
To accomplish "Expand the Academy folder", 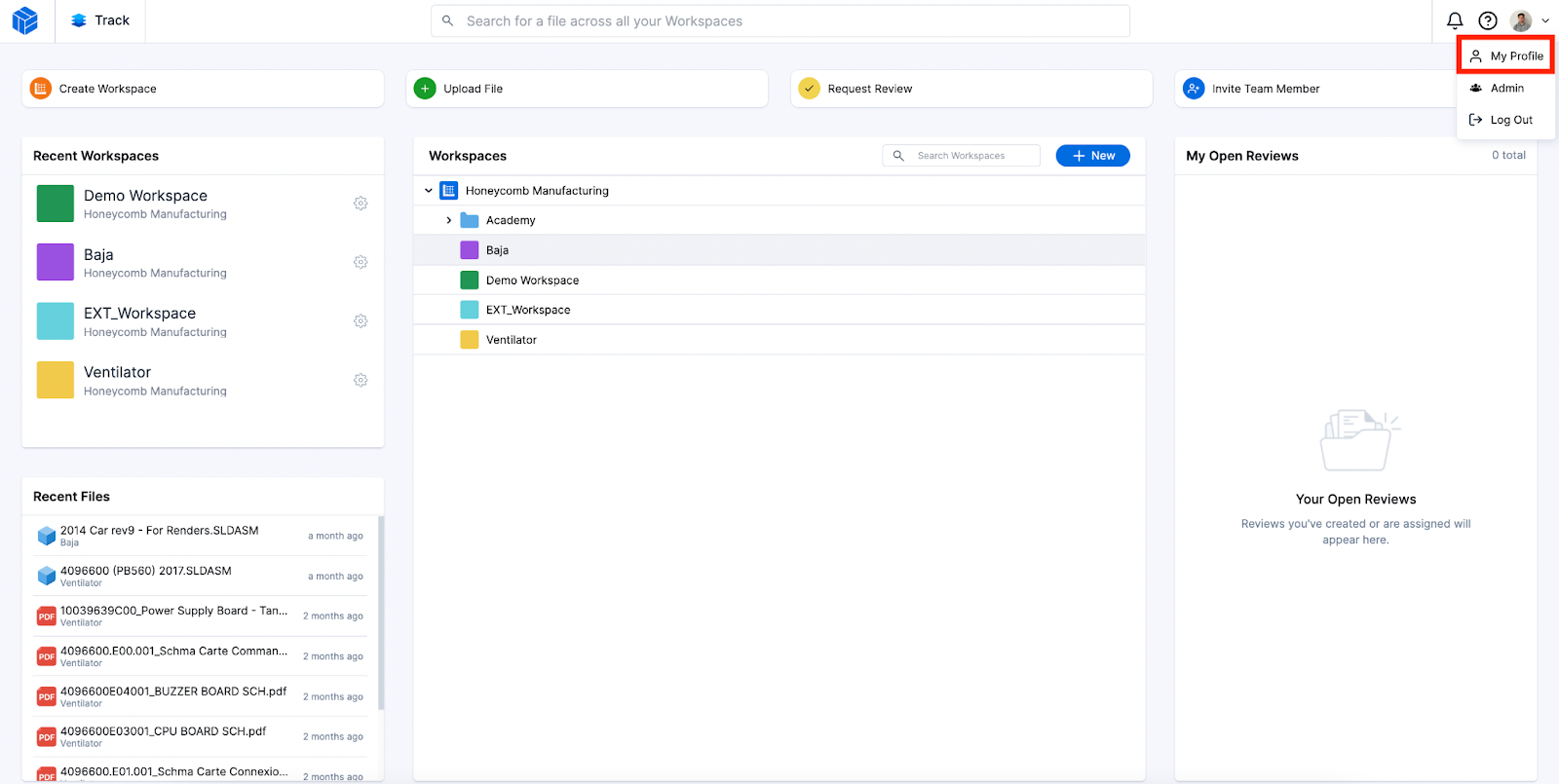I will pos(449,220).
